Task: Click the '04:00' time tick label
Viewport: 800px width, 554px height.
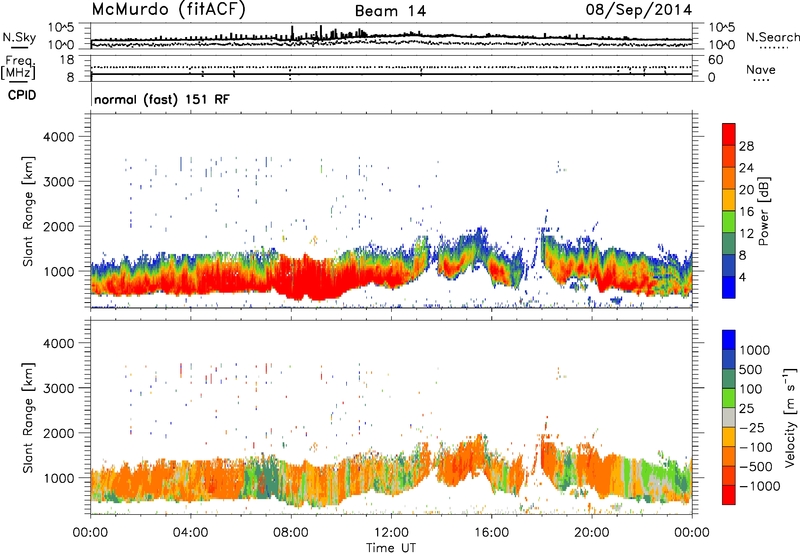Action: pos(190,533)
